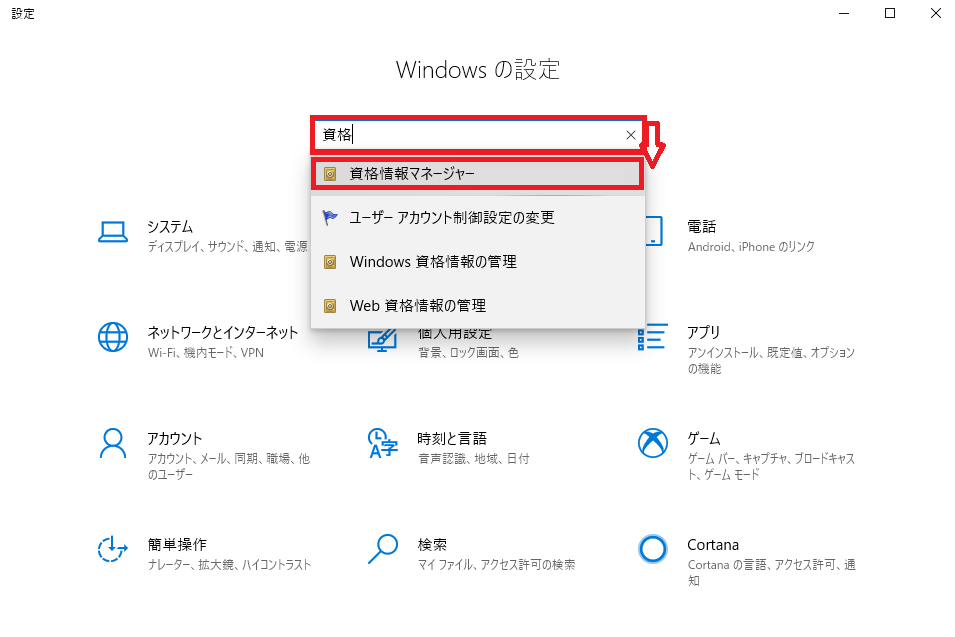Viewport: 955px width, 637px height.
Task: Click the ナレーター、拡大鏡、ハイコントラスト description
Action: (229, 565)
